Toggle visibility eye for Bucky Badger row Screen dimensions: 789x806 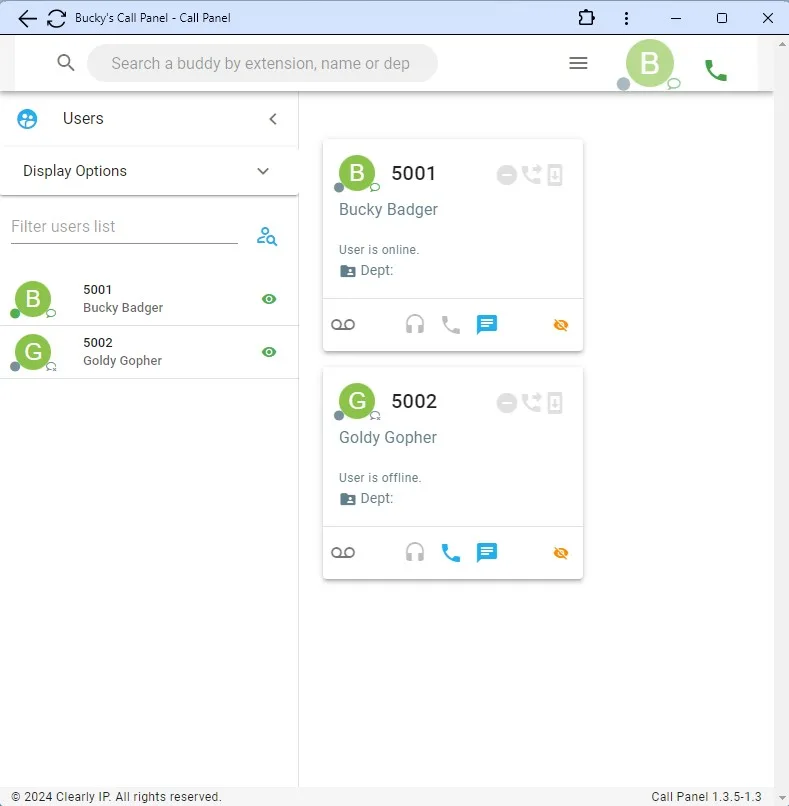click(x=269, y=299)
